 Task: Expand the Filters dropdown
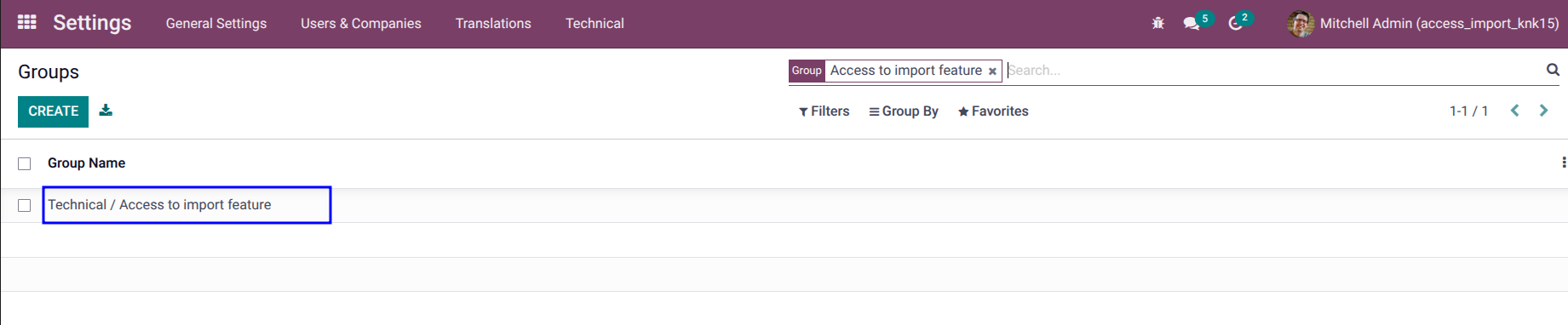(x=824, y=111)
